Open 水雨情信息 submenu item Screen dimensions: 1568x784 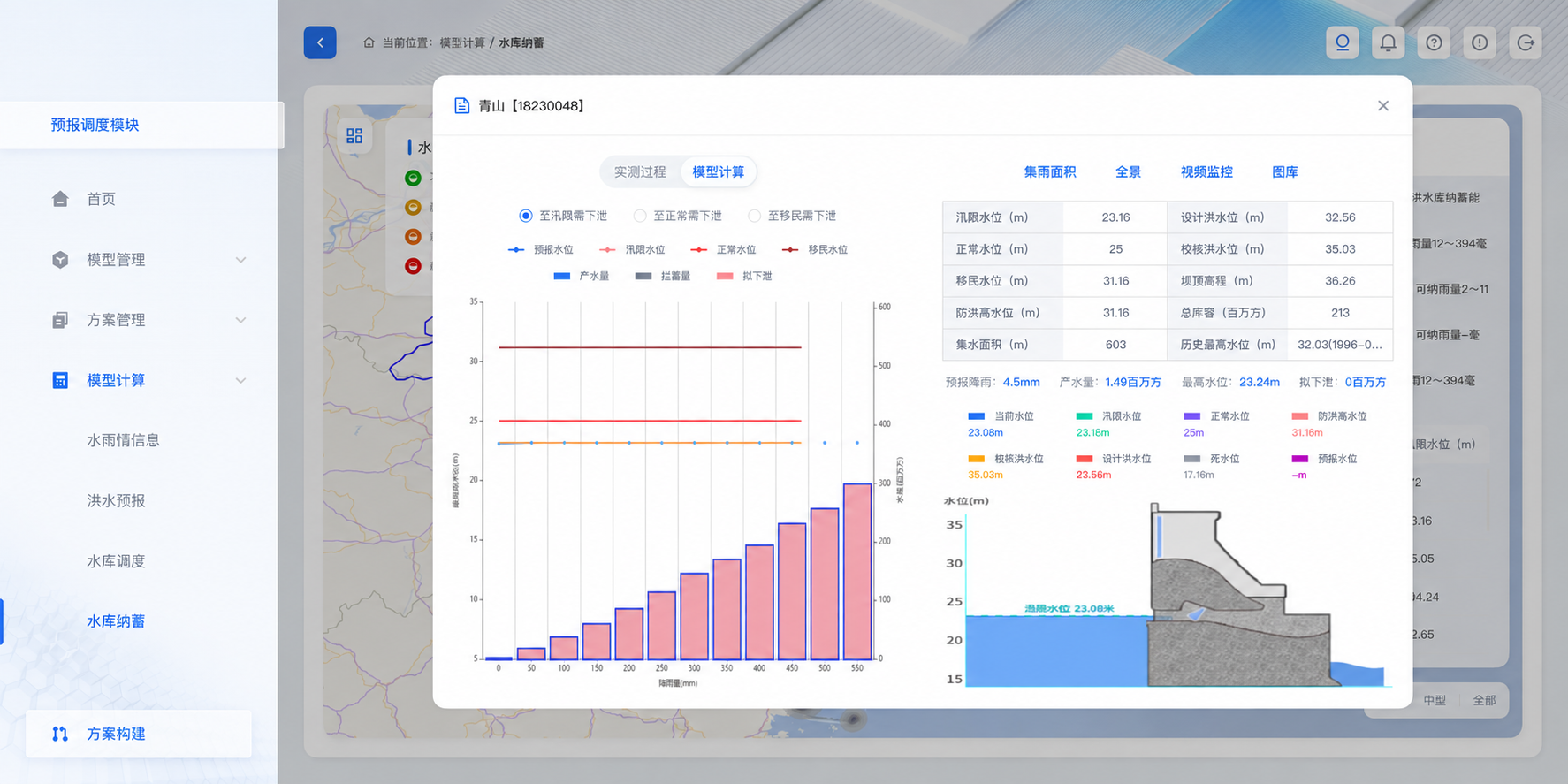(123, 440)
